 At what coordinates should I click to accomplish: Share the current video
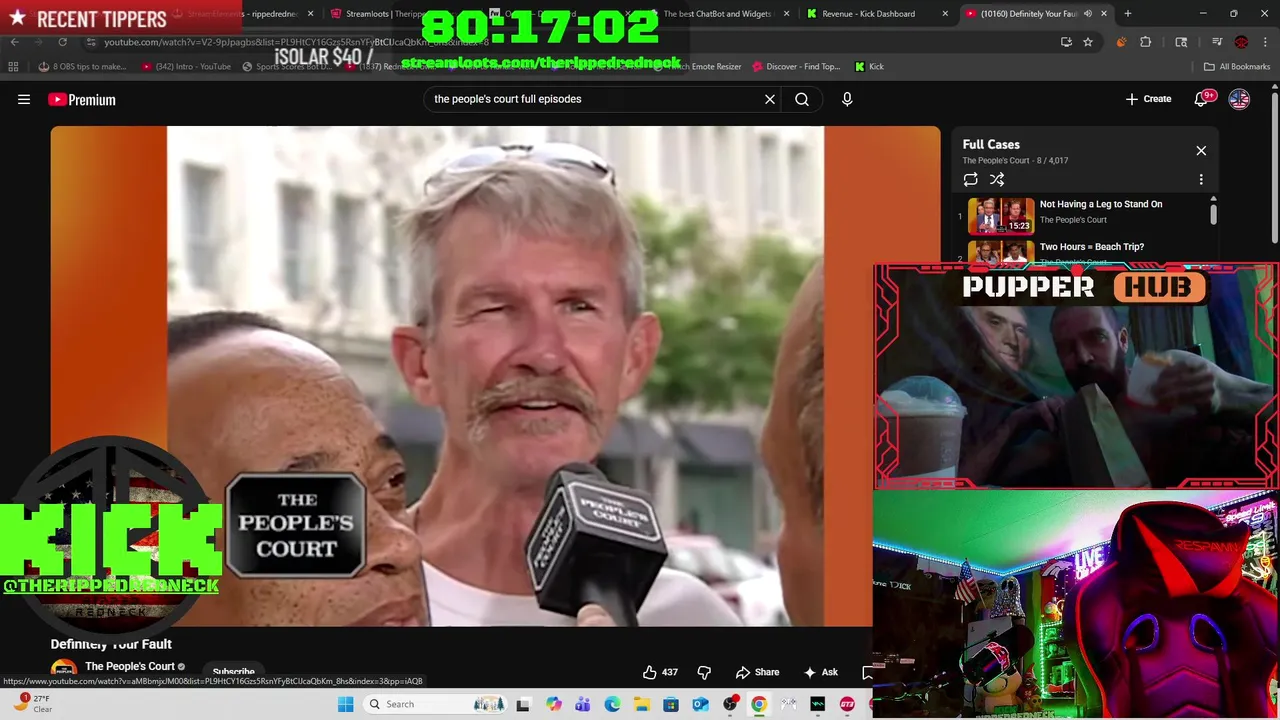click(x=757, y=672)
